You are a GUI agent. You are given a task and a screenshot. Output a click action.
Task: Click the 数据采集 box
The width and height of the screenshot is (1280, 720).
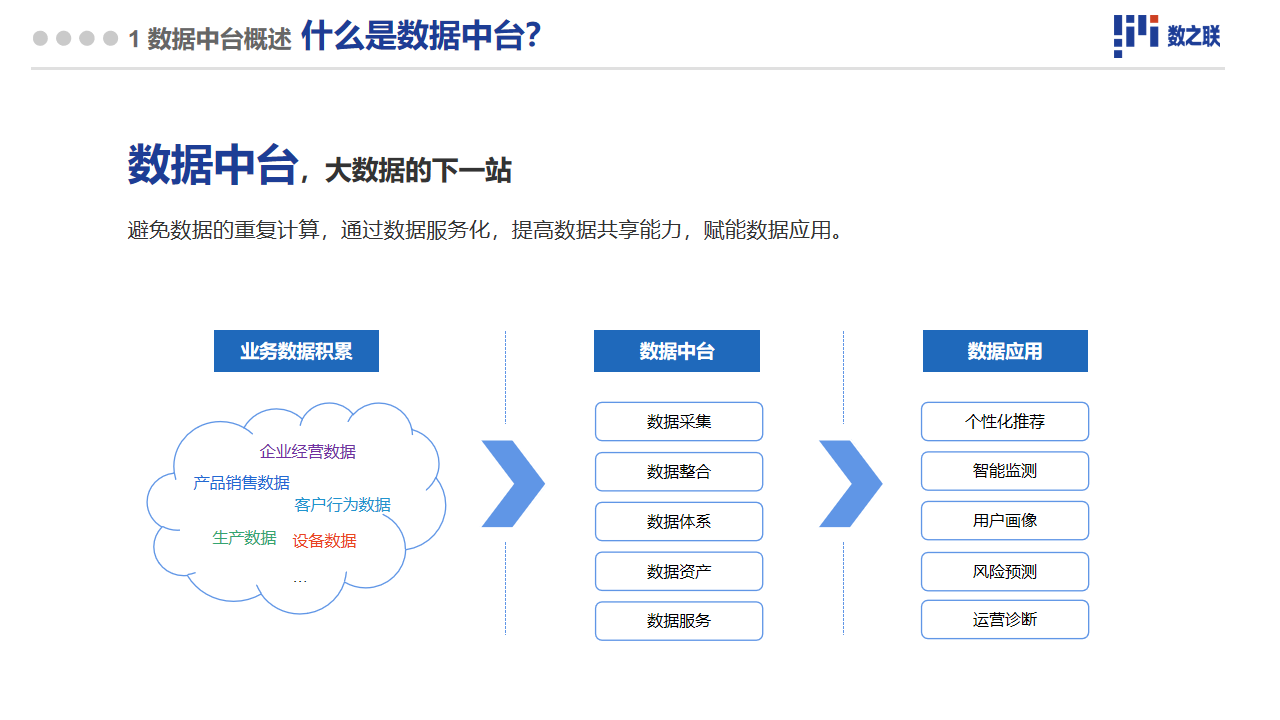679,421
